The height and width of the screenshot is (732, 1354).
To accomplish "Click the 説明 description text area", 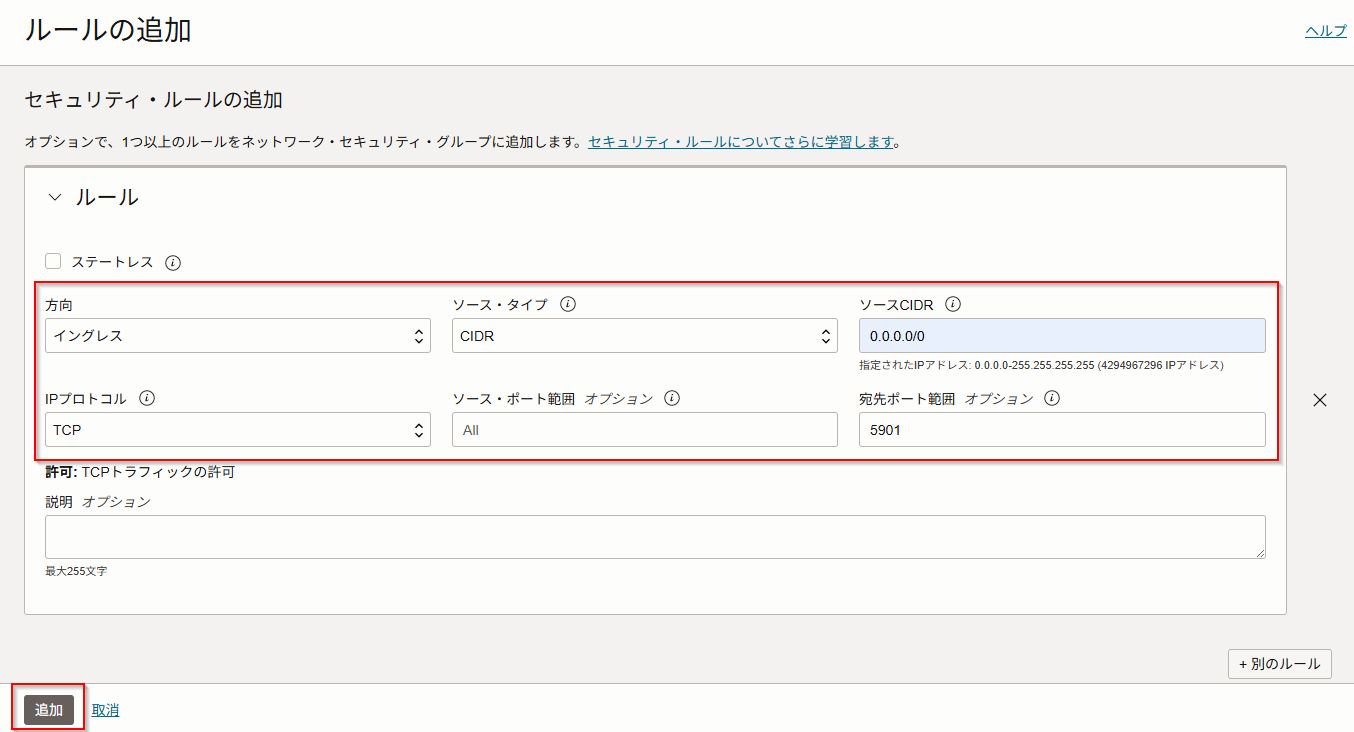I will (655, 537).
